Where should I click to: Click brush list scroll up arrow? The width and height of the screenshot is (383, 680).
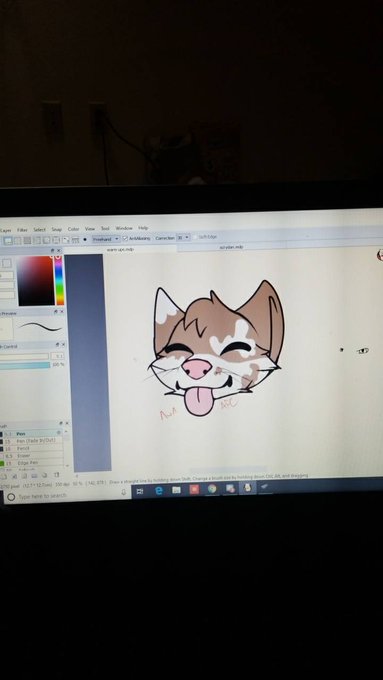tap(66, 432)
